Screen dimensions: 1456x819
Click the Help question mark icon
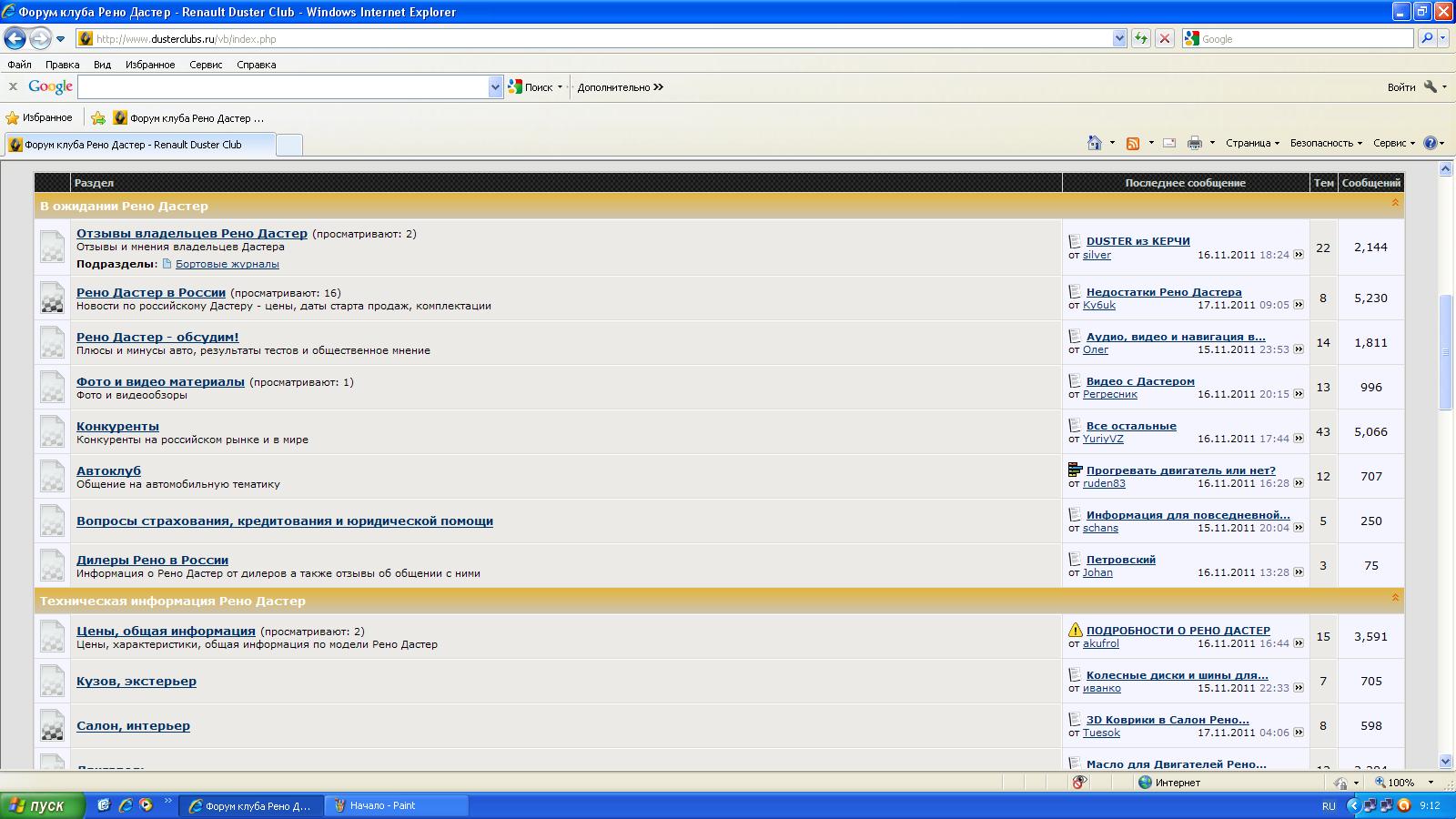1431,143
